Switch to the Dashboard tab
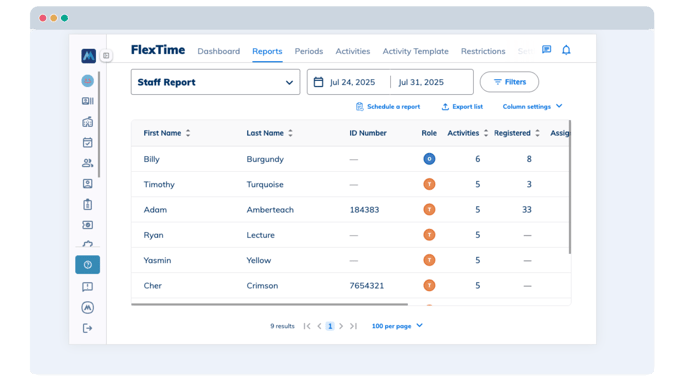 click(219, 51)
